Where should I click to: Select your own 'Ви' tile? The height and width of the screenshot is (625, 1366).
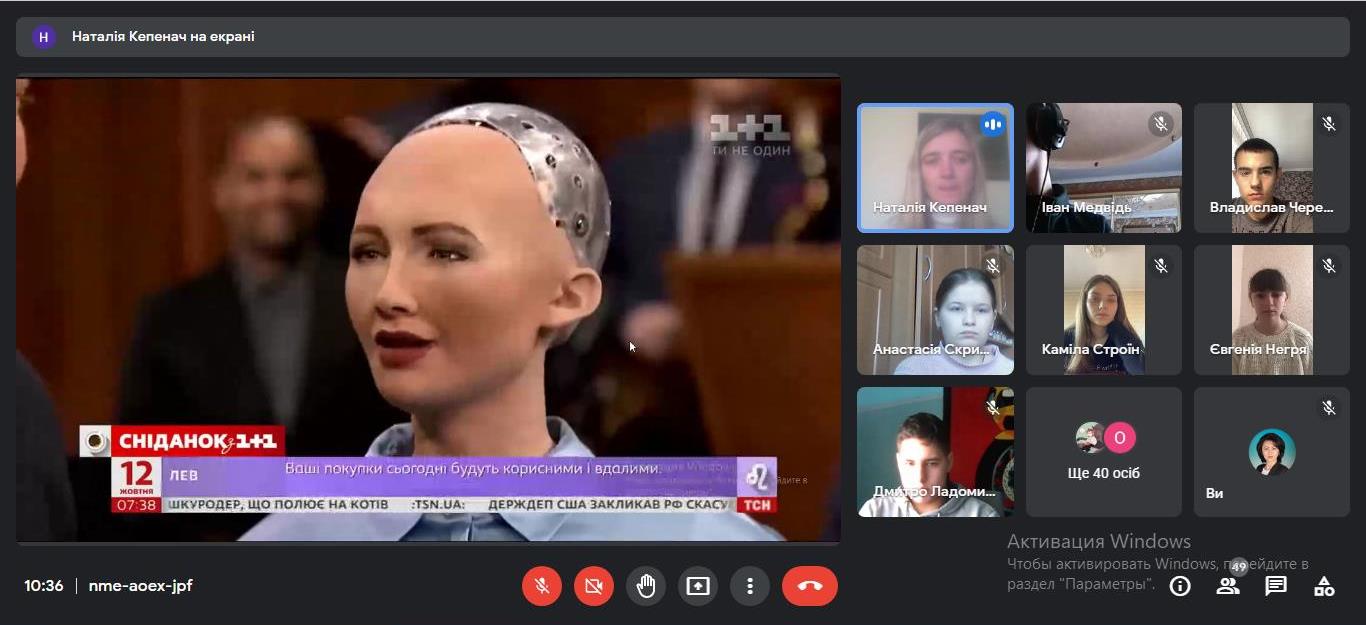[x=1271, y=452]
